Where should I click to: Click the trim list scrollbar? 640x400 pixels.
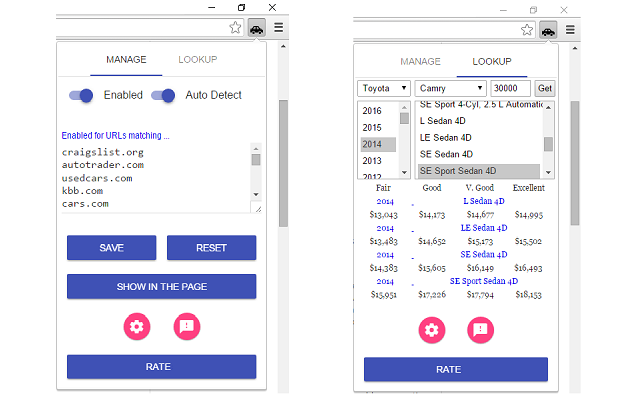[x=548, y=140]
